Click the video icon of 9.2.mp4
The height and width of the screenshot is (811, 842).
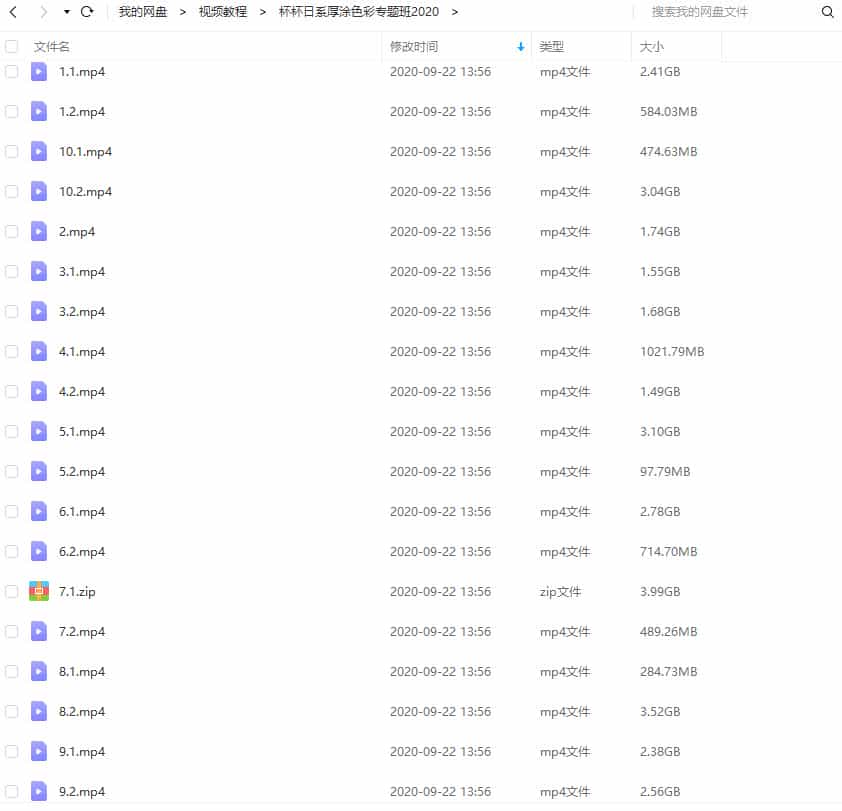[39, 792]
